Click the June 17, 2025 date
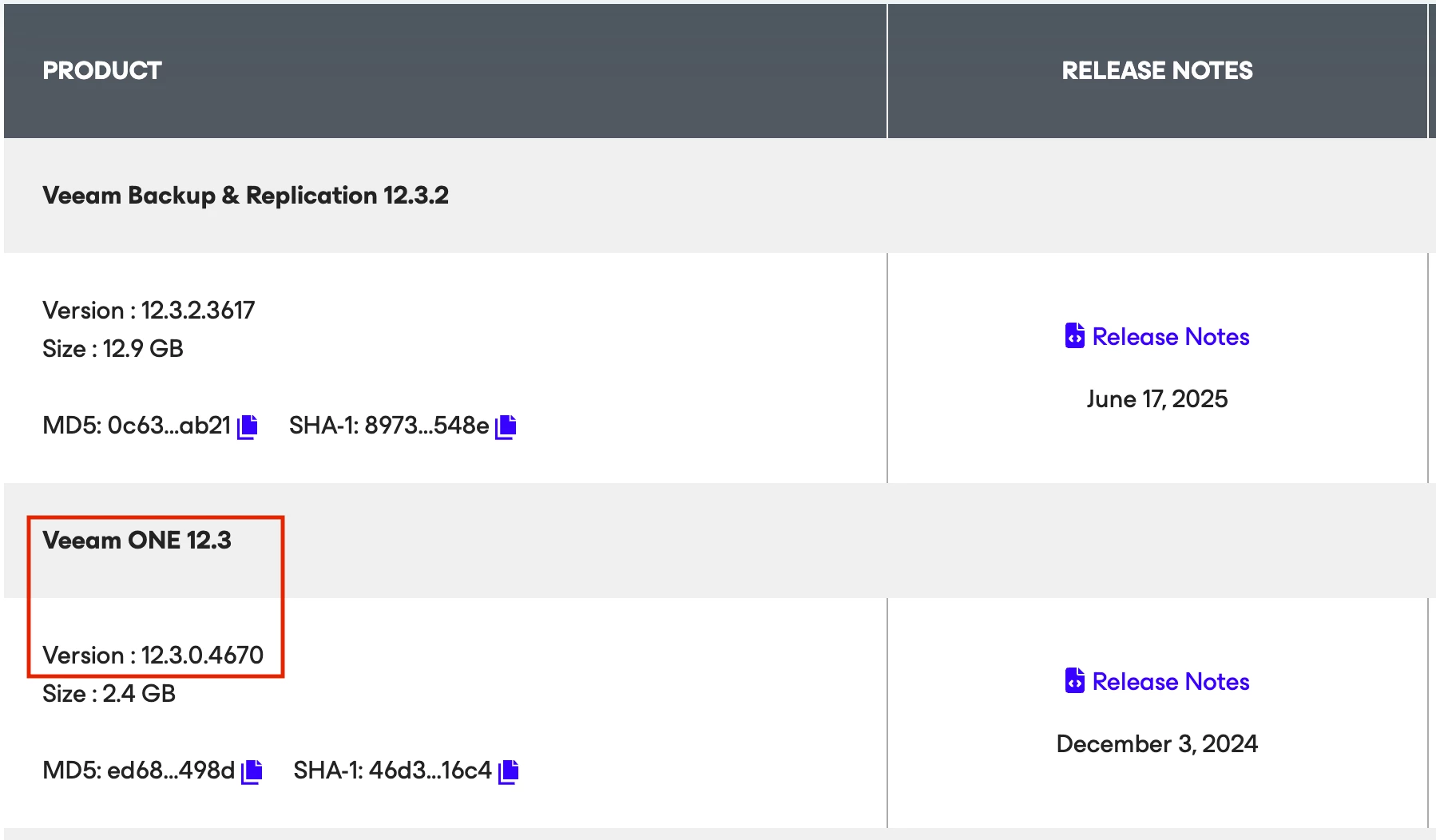The width and height of the screenshot is (1436, 840). [1156, 399]
